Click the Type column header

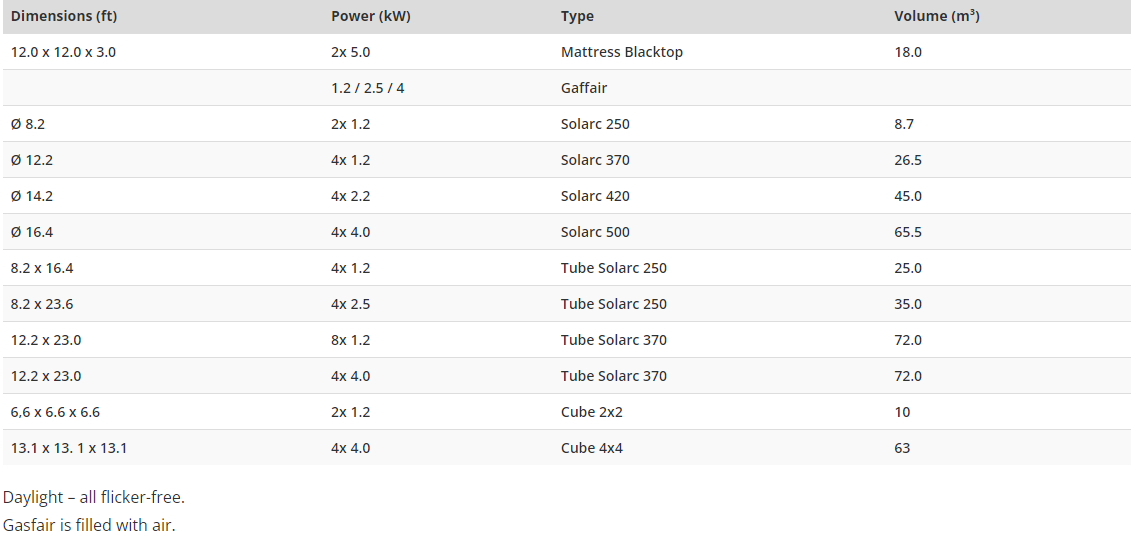point(577,16)
